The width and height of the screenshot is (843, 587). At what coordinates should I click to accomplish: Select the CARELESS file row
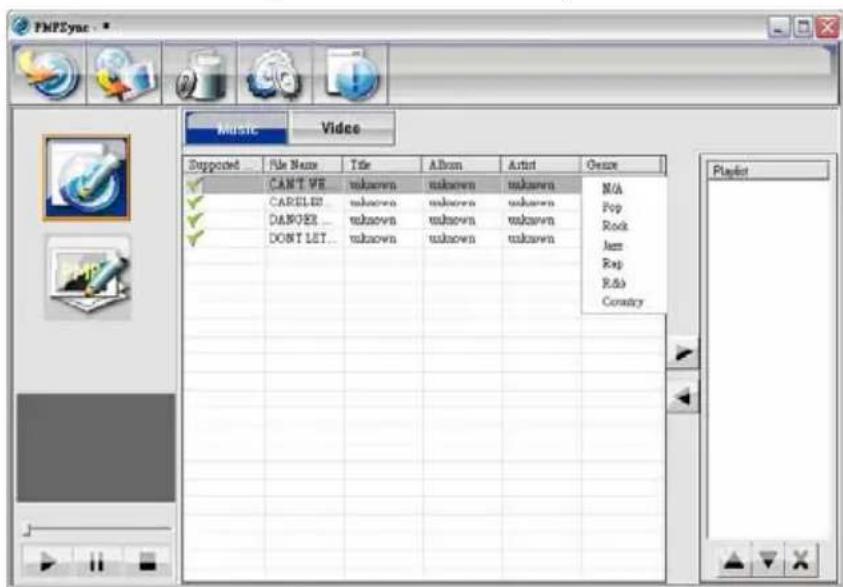pos(383,202)
